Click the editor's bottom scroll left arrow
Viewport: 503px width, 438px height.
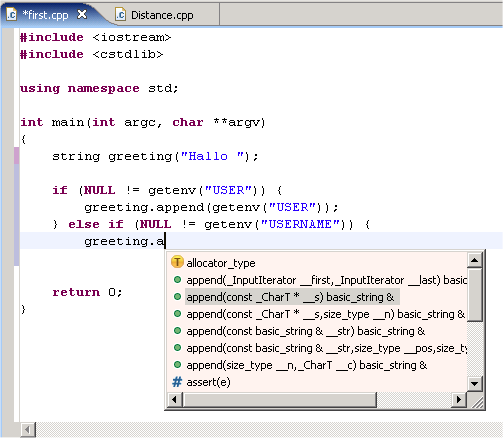click(x=28, y=430)
